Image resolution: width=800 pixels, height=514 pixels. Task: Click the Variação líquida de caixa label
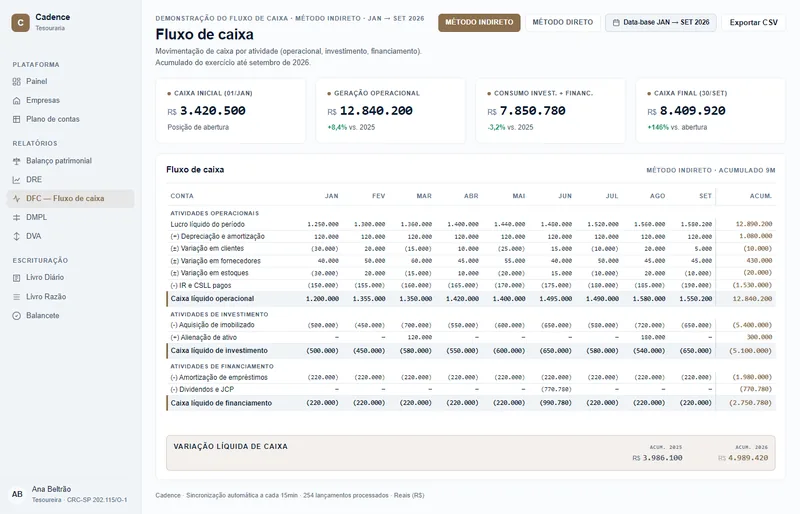click(x=231, y=447)
